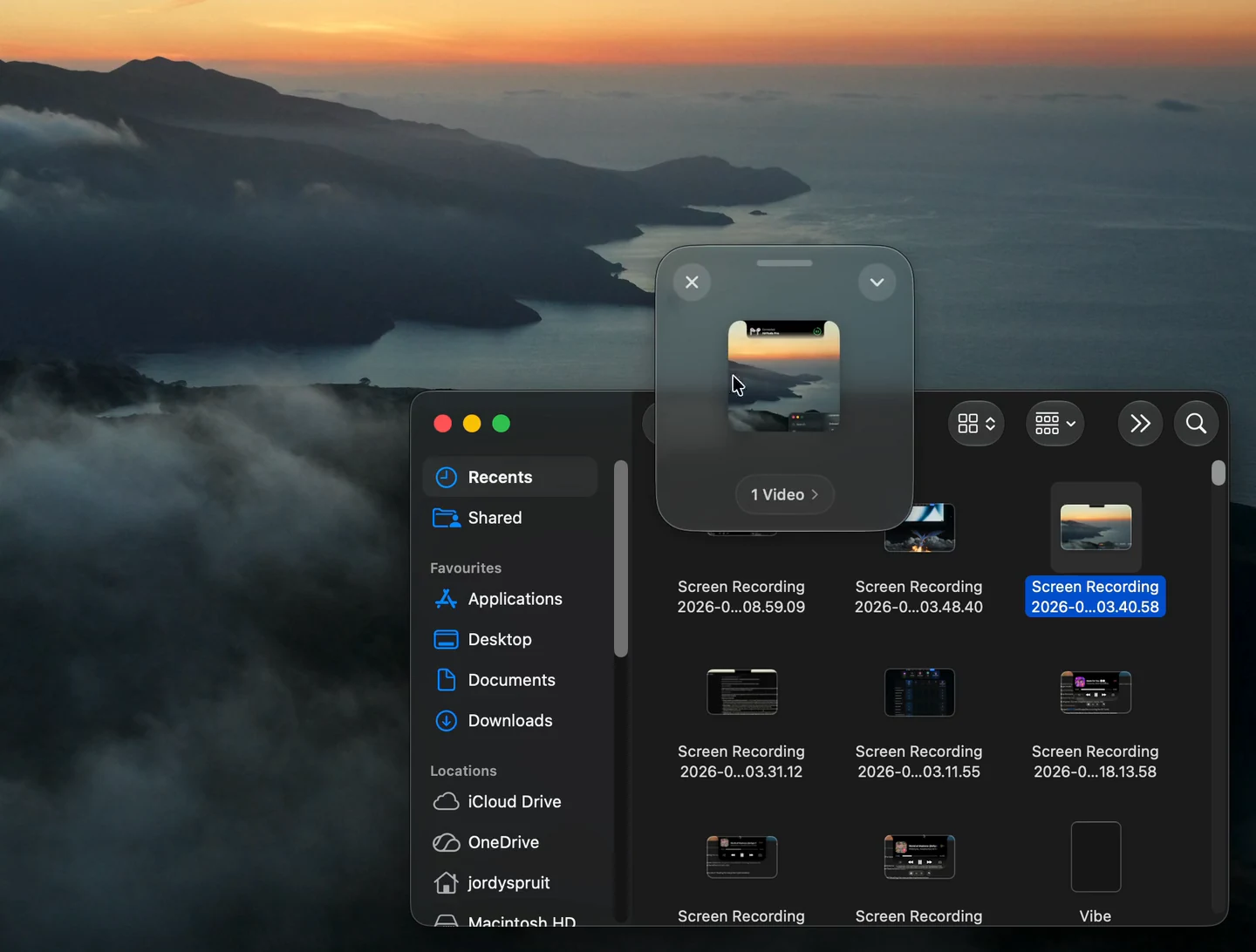Select Documents in the sidebar

[510, 680]
